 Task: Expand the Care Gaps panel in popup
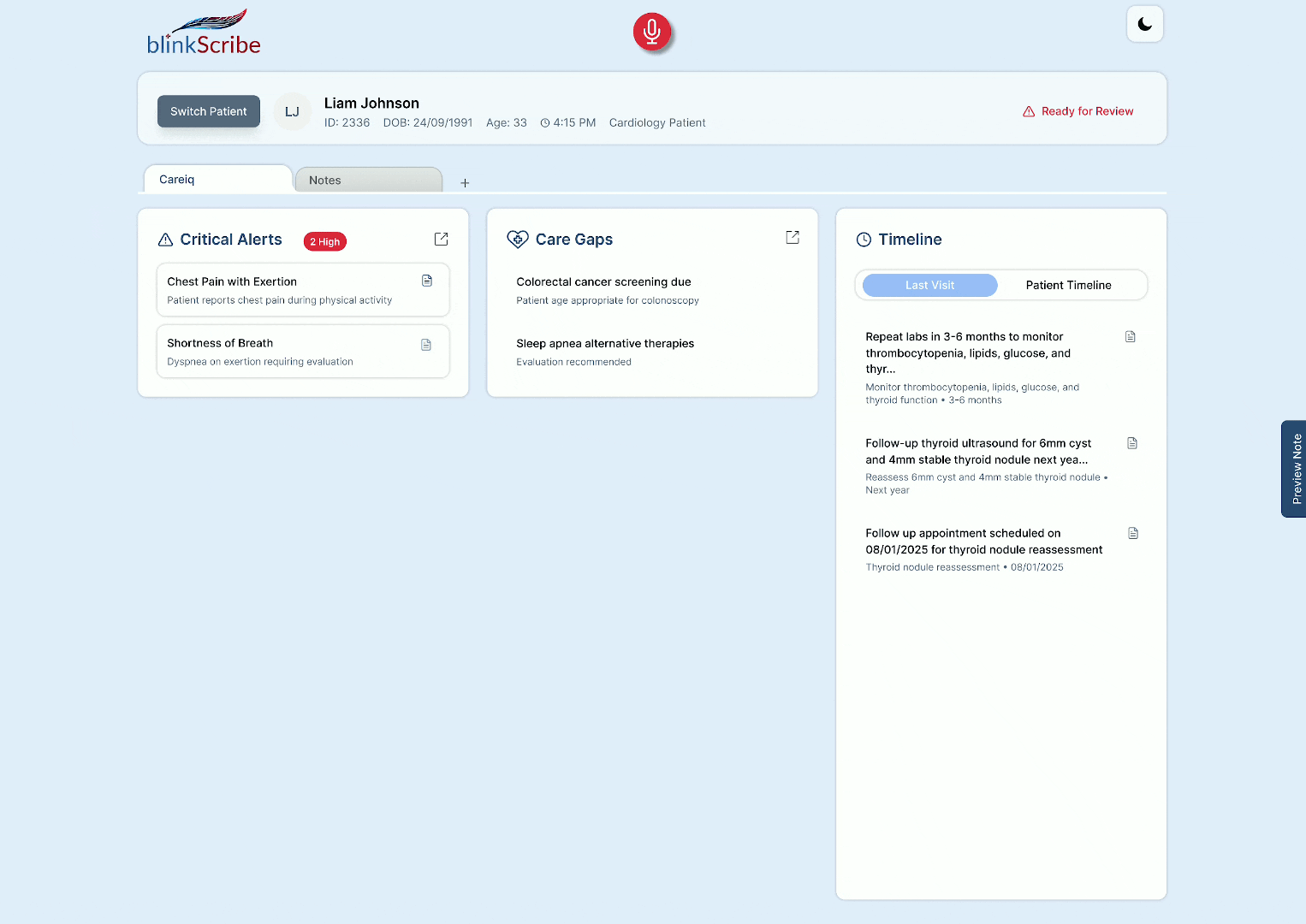coord(792,238)
